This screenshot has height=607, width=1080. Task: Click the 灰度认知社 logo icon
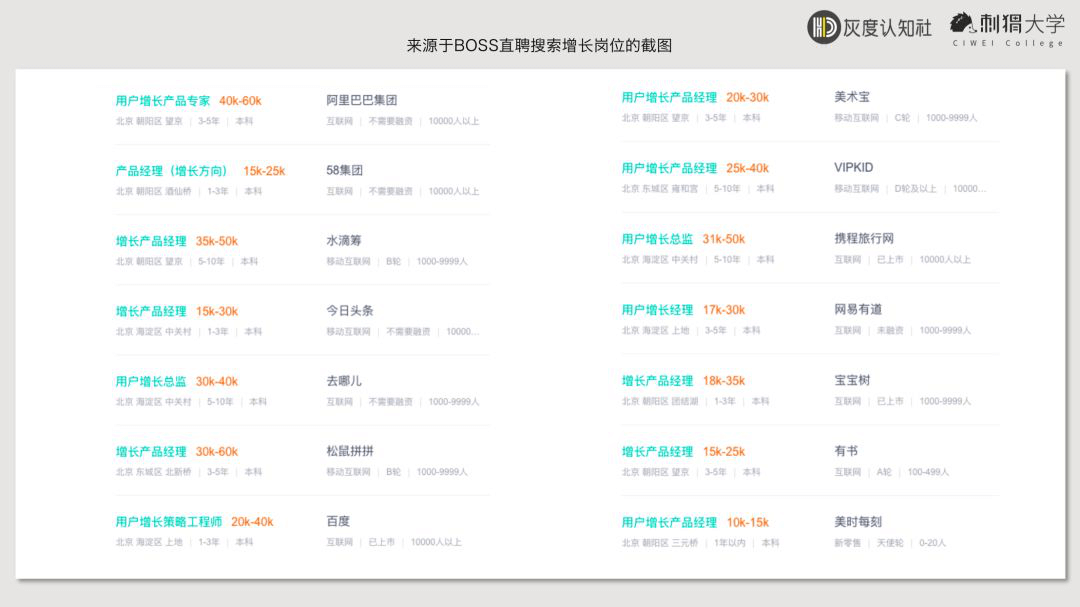point(824,27)
